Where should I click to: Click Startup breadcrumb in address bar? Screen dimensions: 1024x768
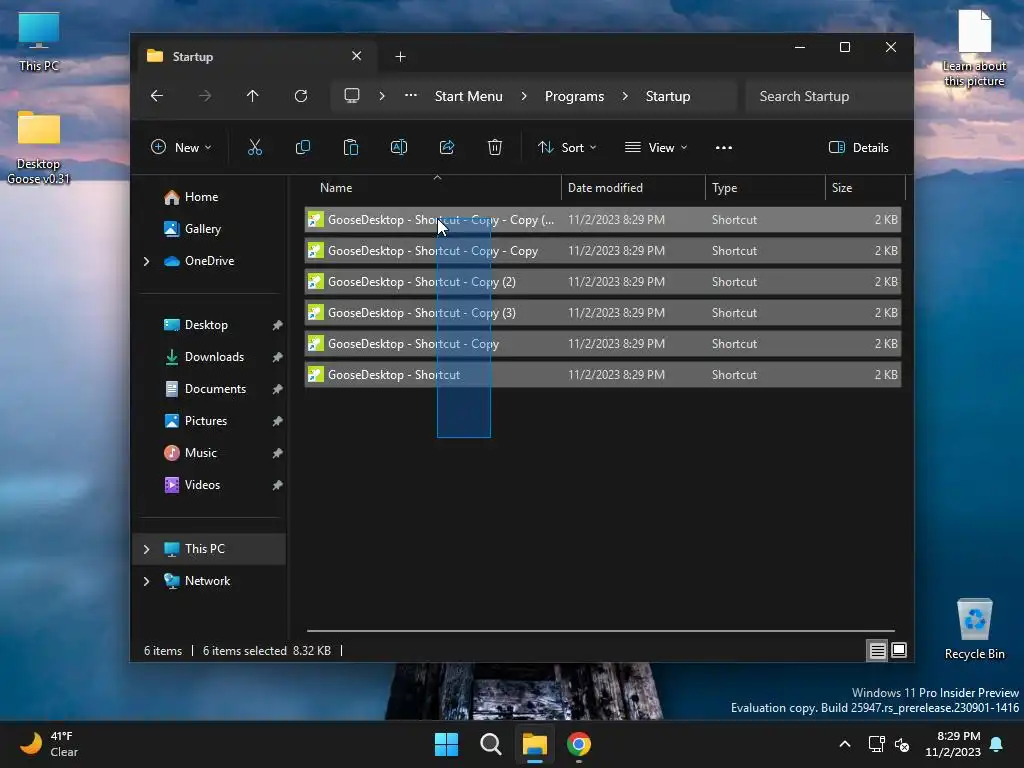click(668, 96)
